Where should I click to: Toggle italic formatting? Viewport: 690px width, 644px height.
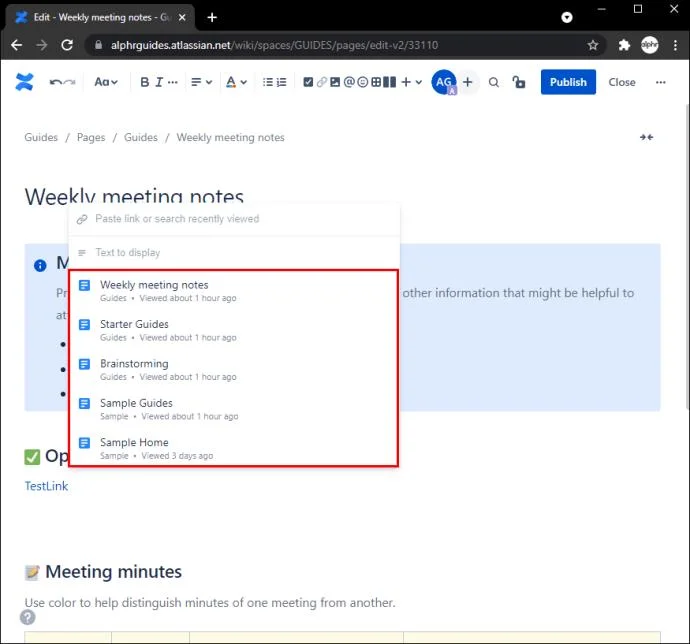pyautogui.click(x=160, y=82)
